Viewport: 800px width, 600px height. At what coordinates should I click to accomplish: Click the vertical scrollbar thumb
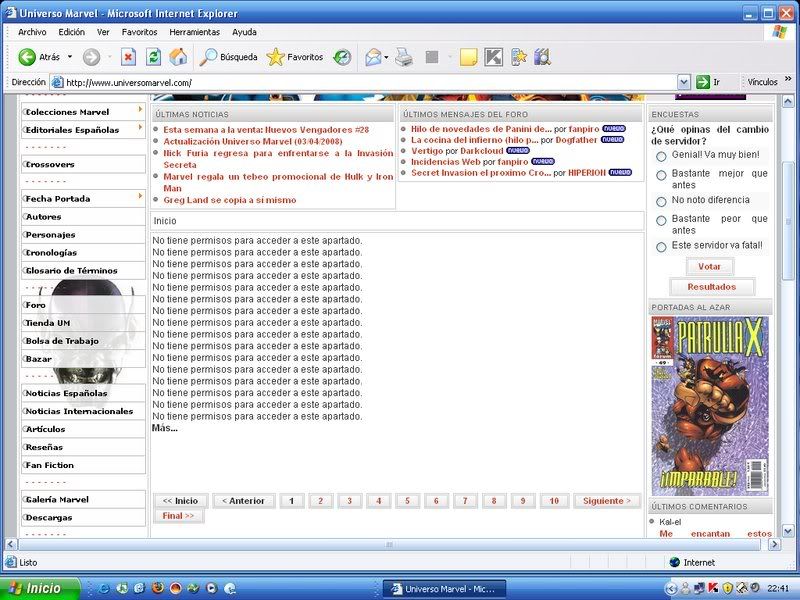788,221
